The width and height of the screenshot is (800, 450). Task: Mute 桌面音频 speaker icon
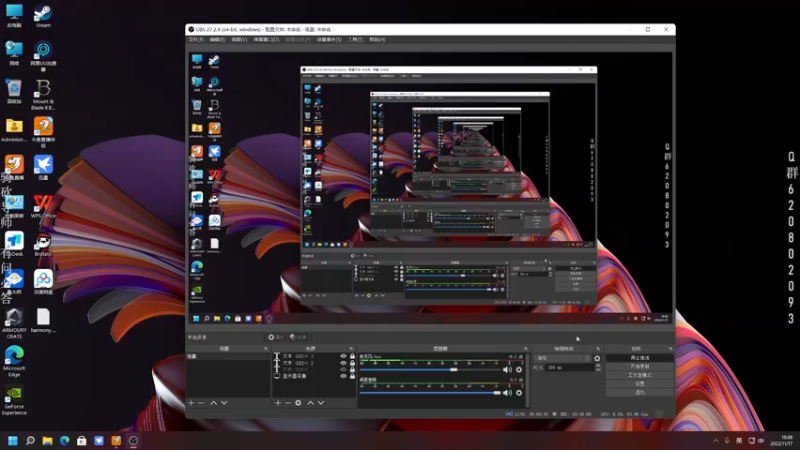coord(507,392)
